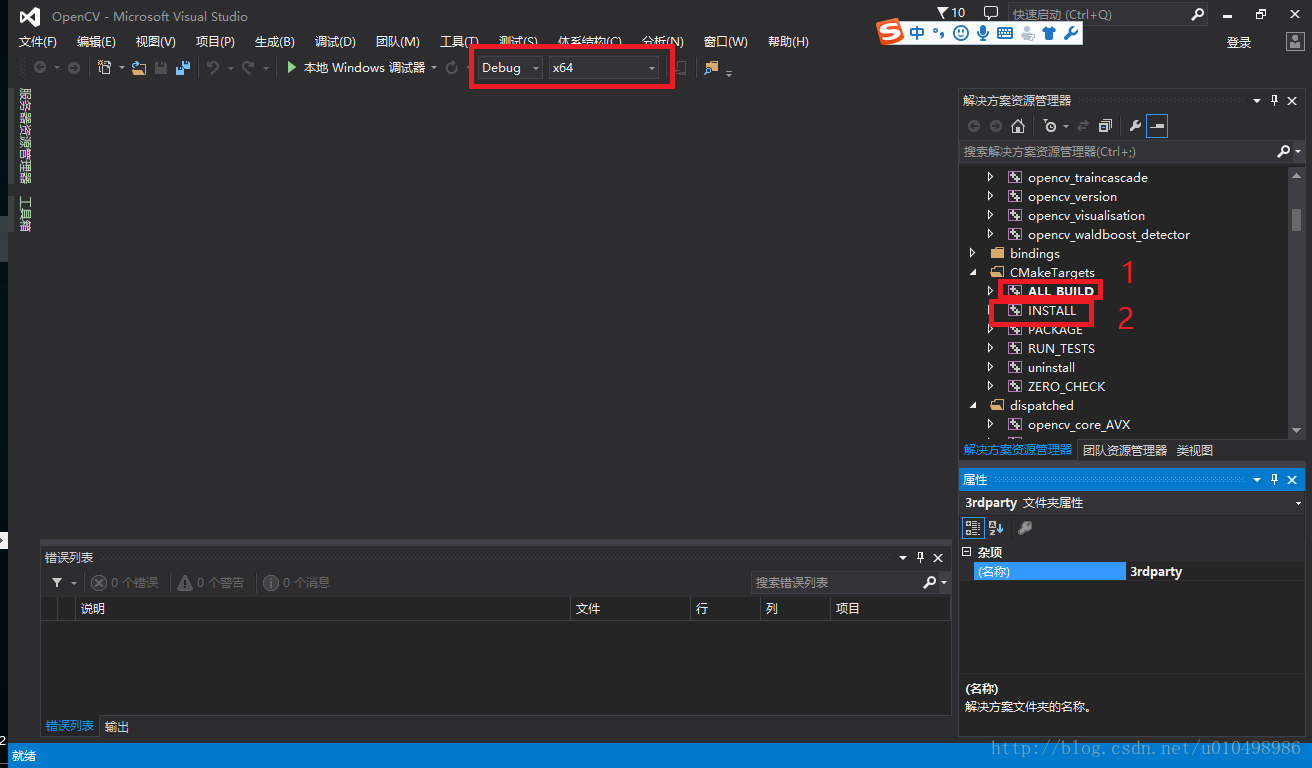The image size is (1312, 768).
Task: Open the debugger target dropdown arrow
Action: tap(434, 68)
